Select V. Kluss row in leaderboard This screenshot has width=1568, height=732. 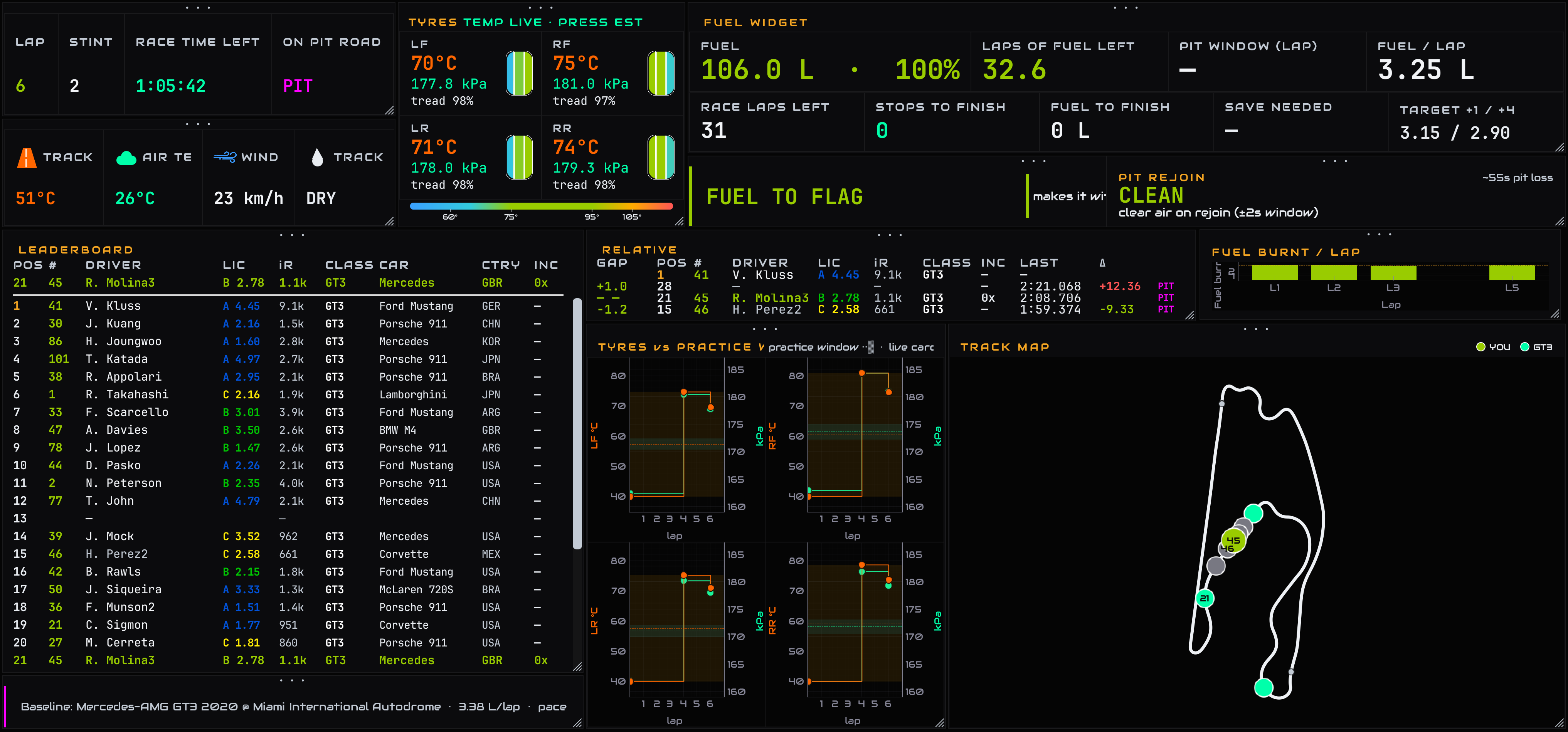point(287,306)
